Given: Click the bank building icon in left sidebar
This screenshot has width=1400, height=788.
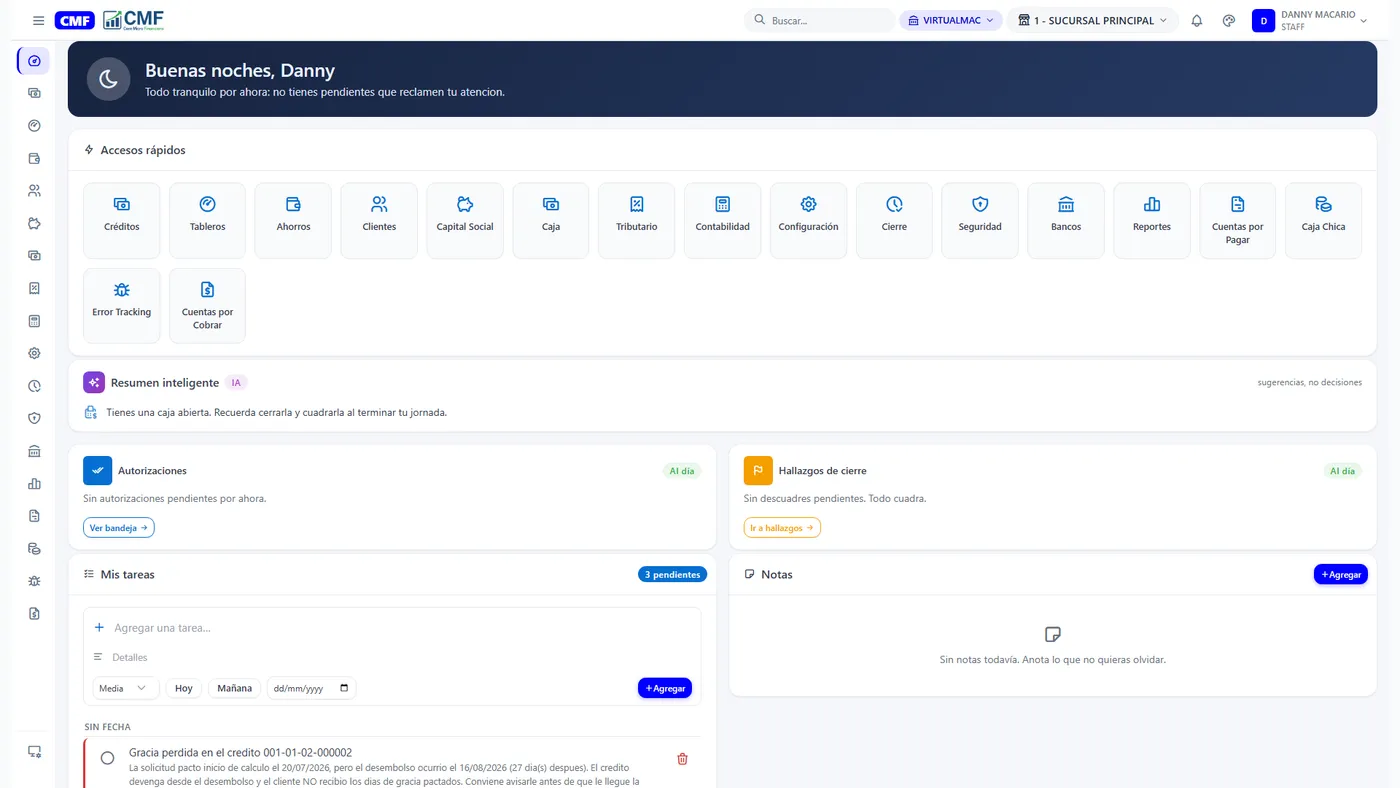Looking at the screenshot, I should (x=34, y=451).
